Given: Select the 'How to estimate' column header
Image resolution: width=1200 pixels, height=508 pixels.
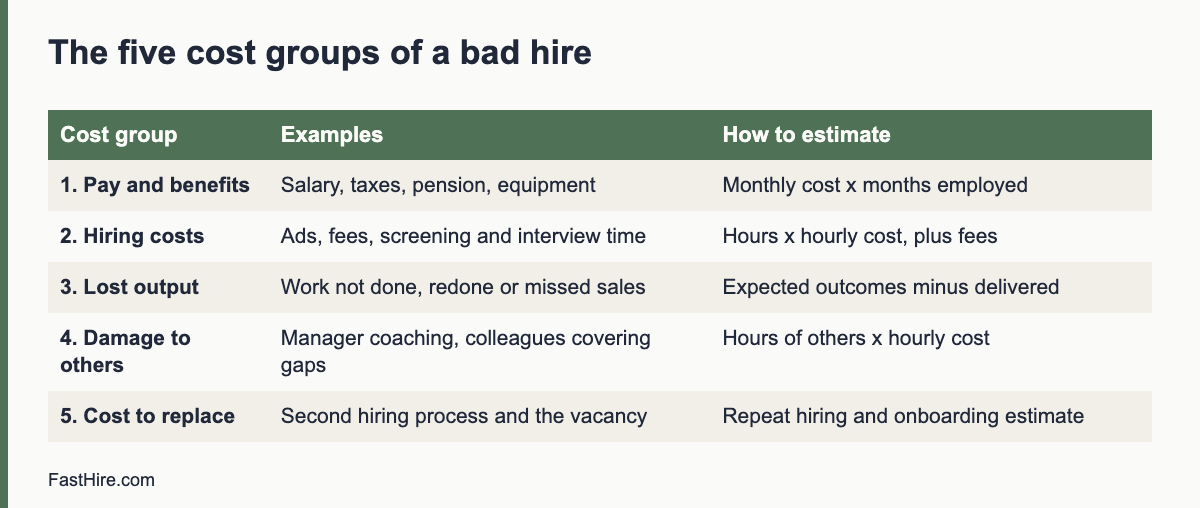Looking at the screenshot, I should pos(806,134).
